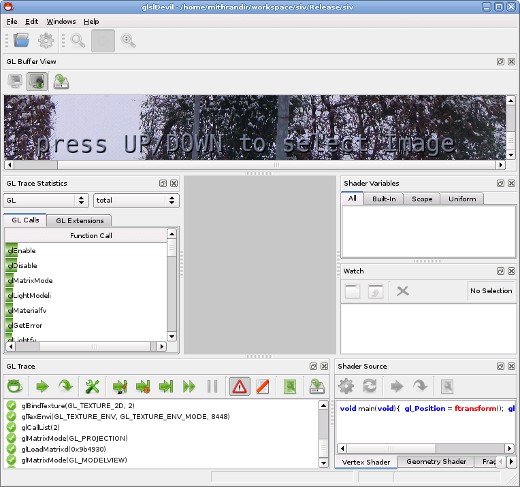
Task: Pause execution in GL Trace toolbar
Action: 212,387
